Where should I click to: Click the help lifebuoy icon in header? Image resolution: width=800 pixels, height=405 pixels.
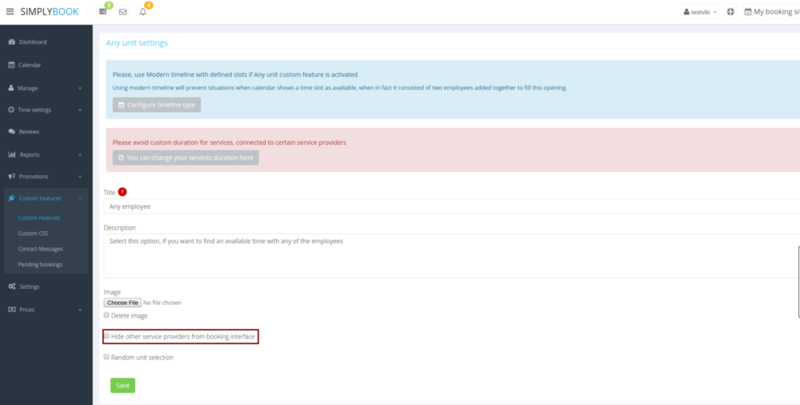(730, 12)
